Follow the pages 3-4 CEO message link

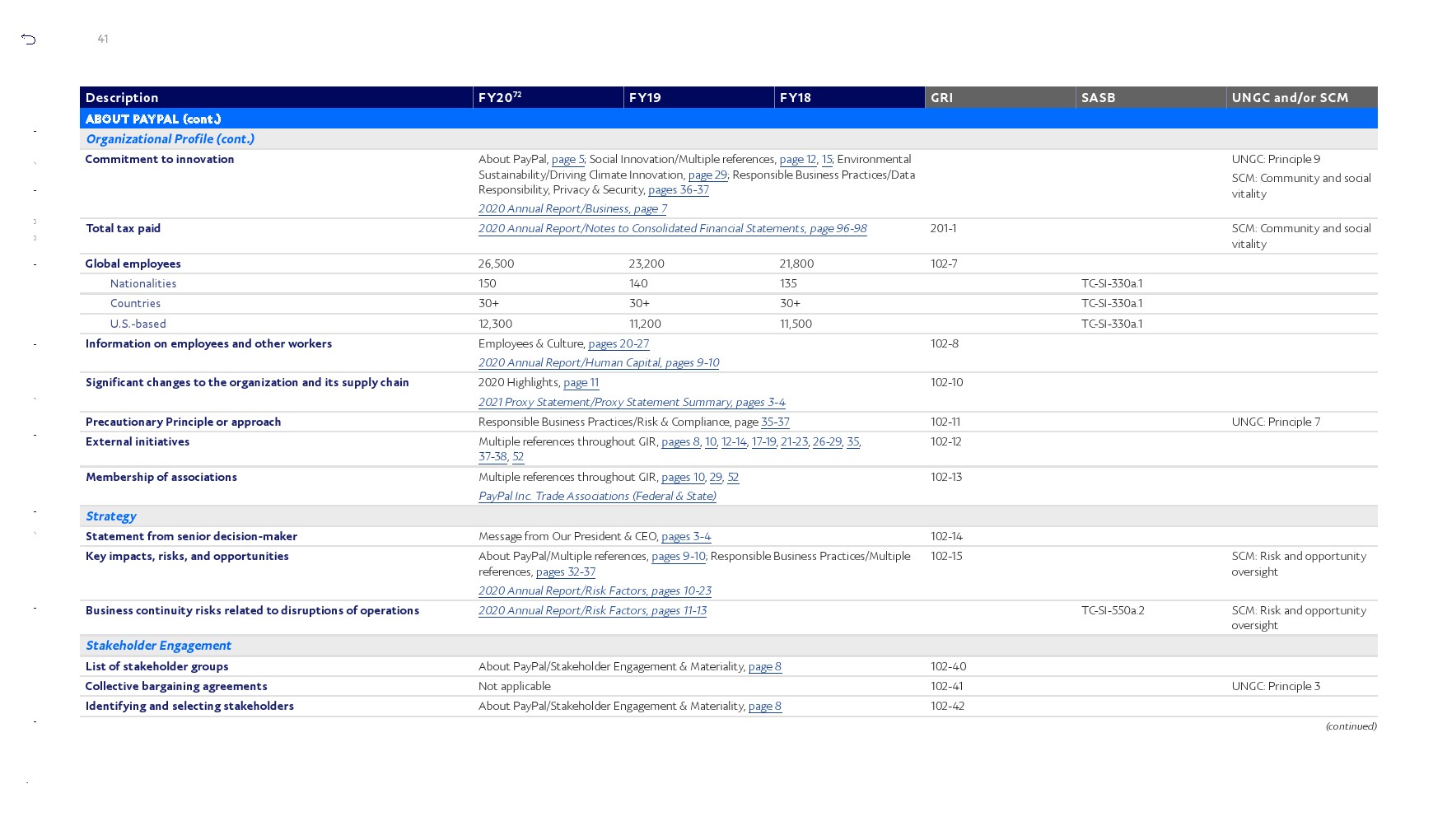[x=685, y=537]
